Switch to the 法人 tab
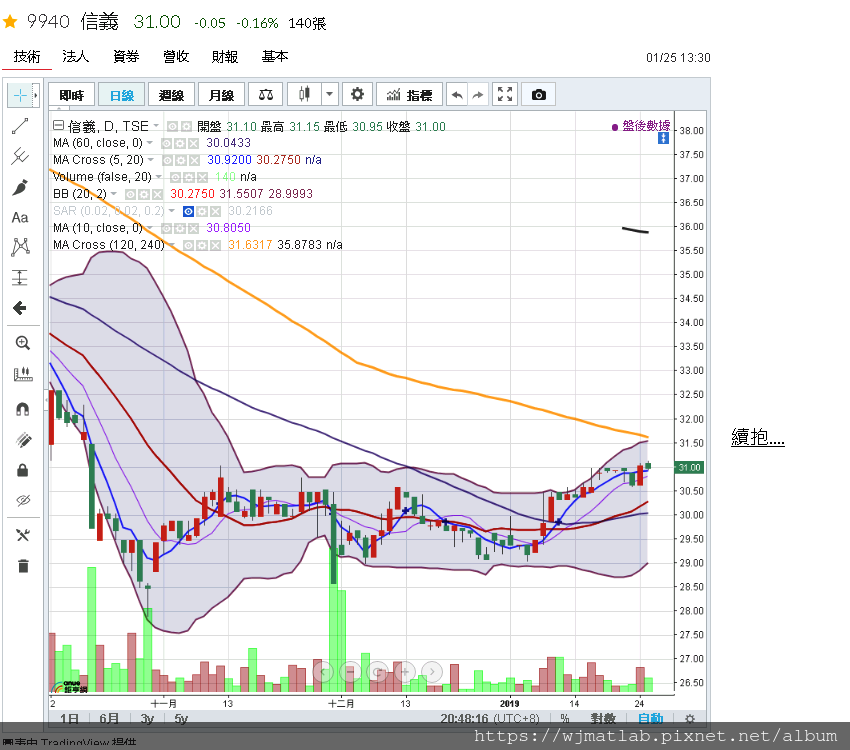The height and width of the screenshot is (750, 850). pos(75,56)
